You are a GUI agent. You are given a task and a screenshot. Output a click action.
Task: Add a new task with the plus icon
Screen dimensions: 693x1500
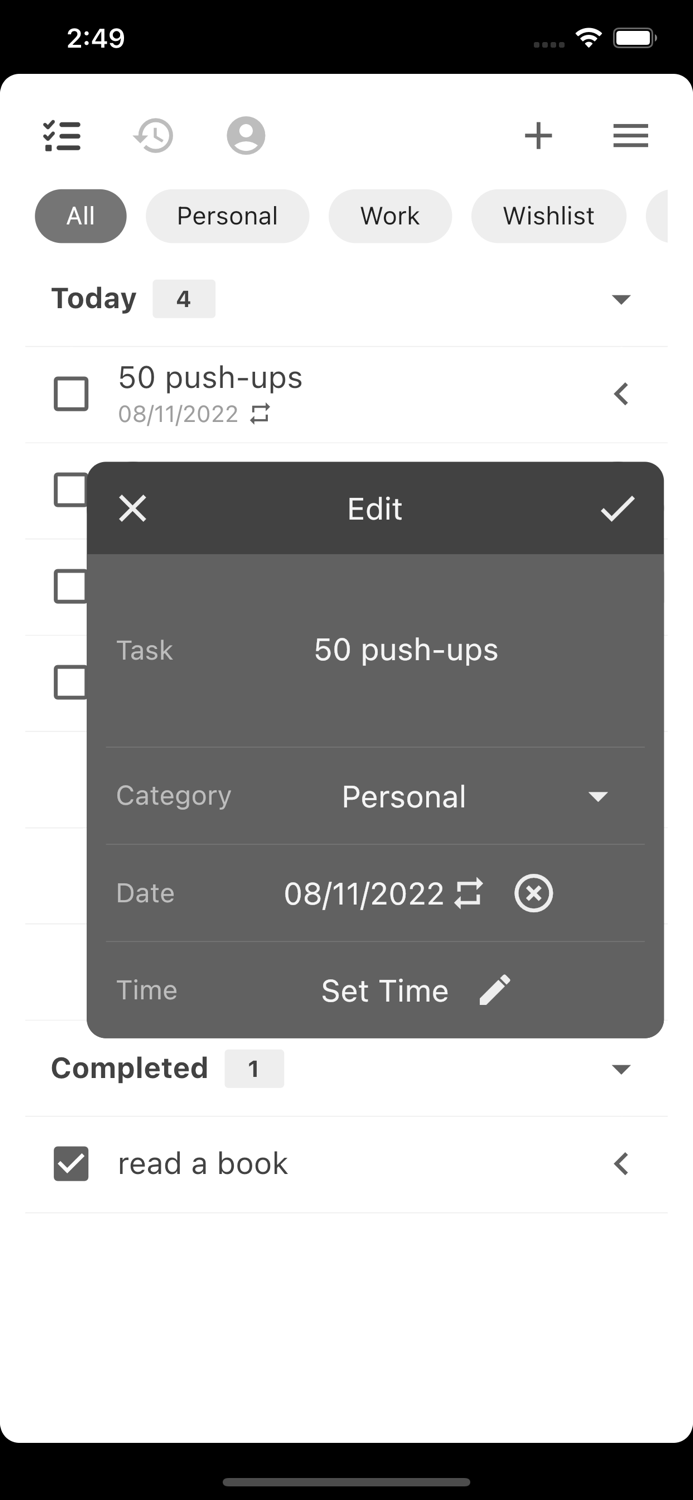[x=538, y=135]
